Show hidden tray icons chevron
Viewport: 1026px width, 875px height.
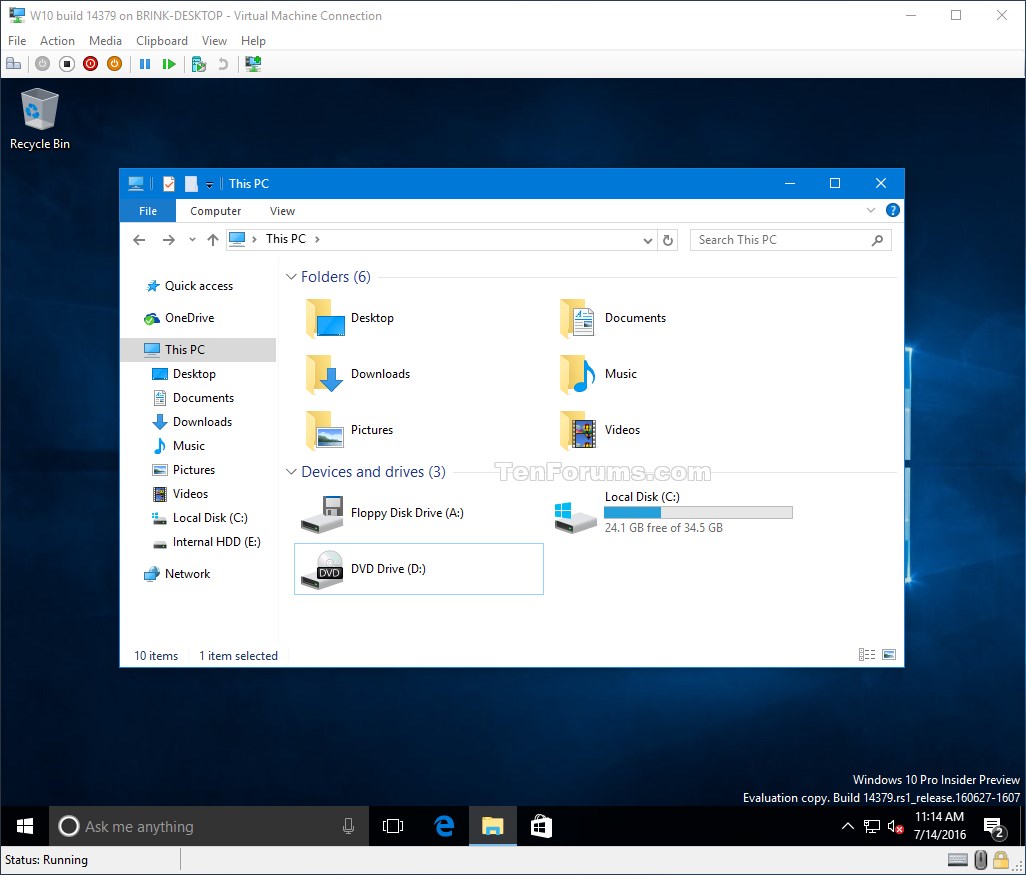coord(847,827)
